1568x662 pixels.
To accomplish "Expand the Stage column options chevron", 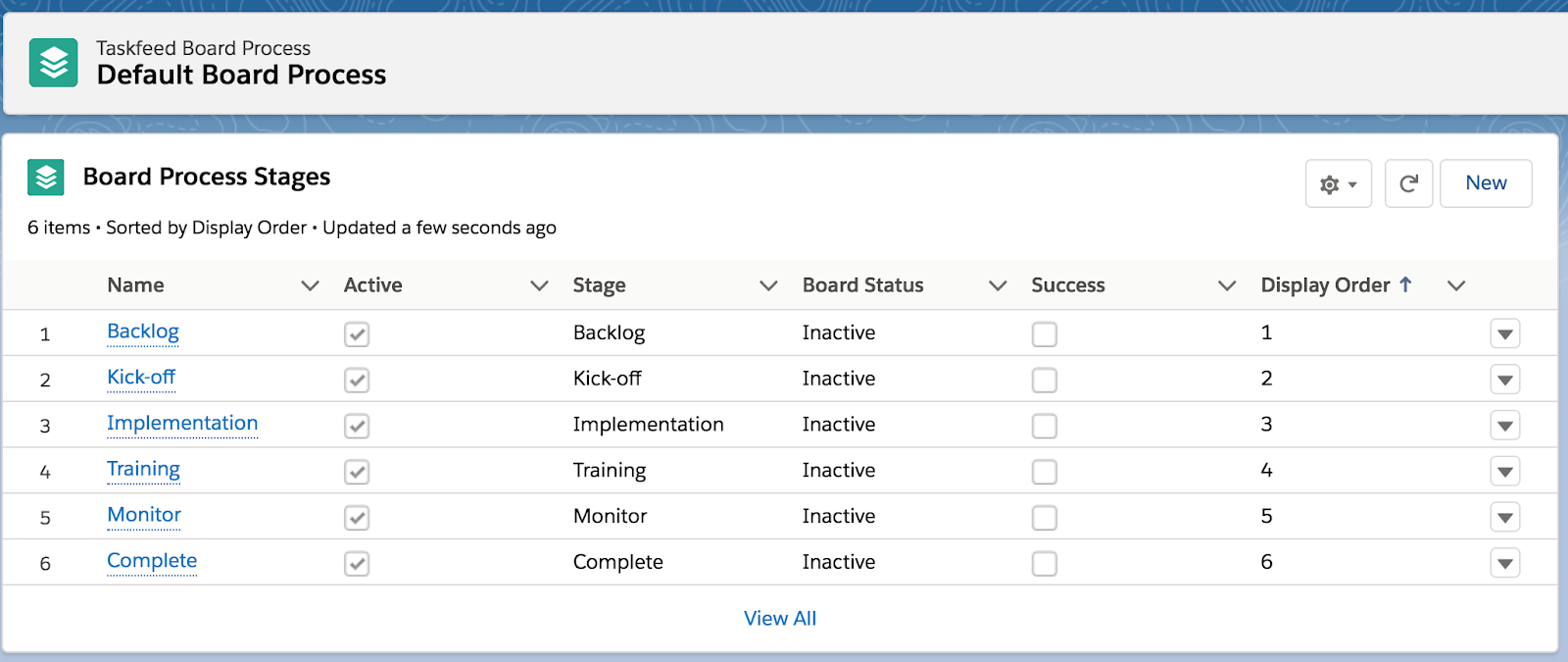I will [x=768, y=285].
